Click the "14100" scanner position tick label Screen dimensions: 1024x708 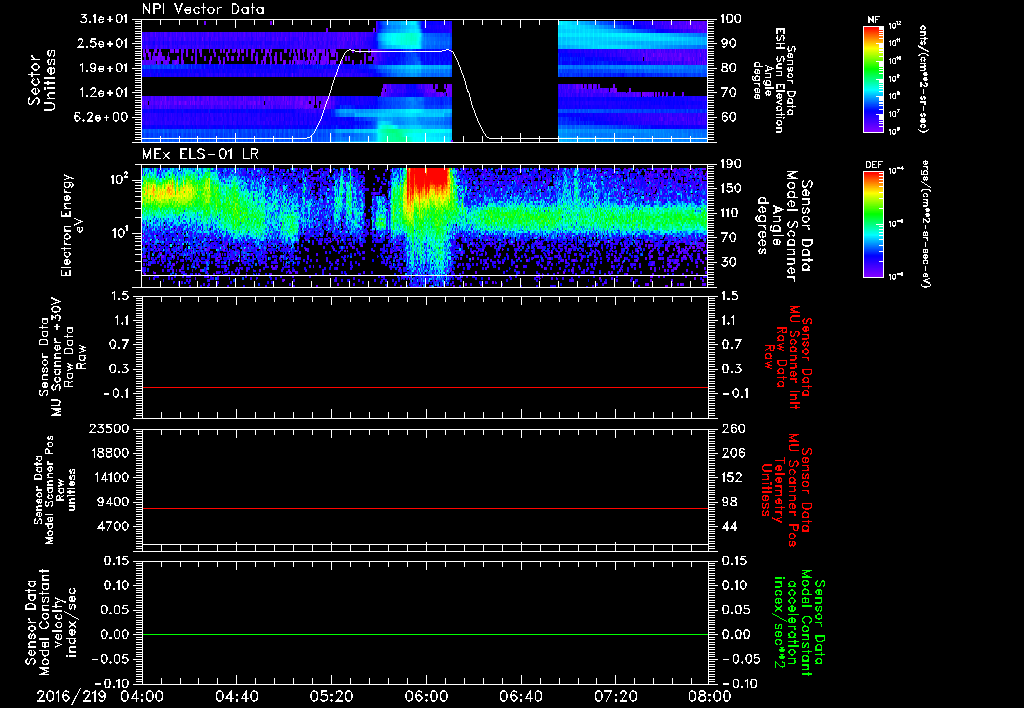(x=110, y=477)
